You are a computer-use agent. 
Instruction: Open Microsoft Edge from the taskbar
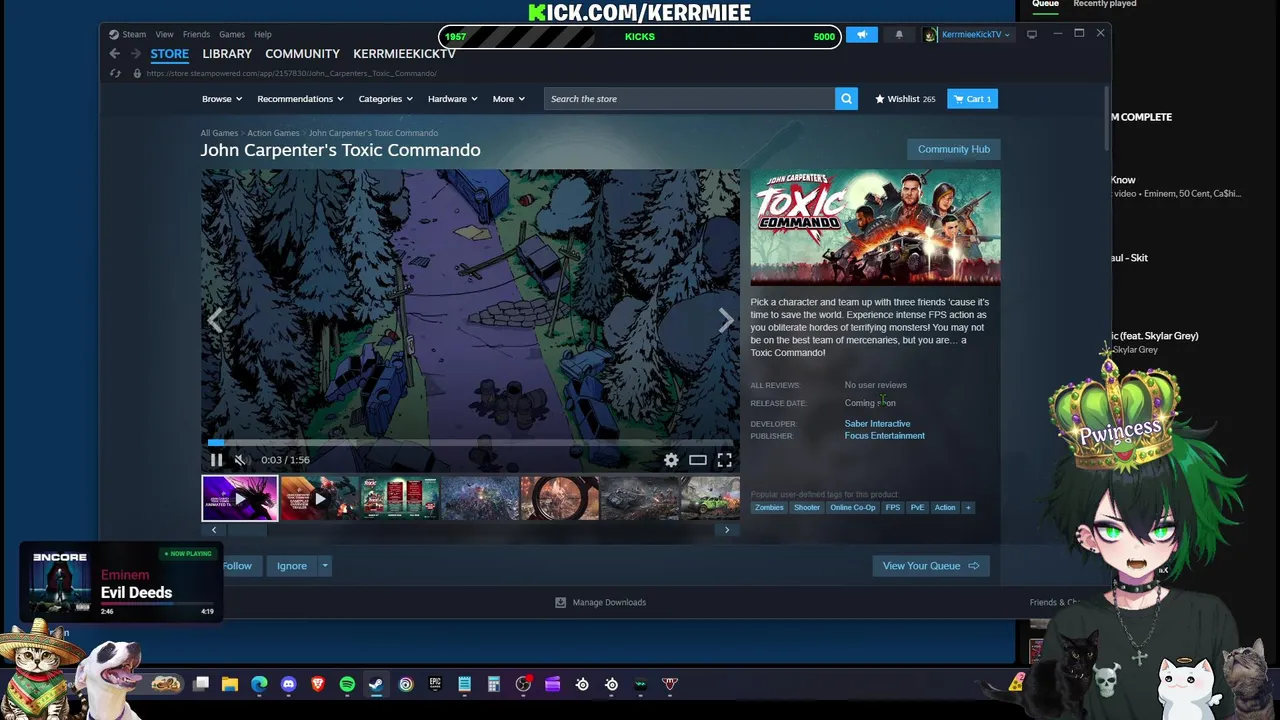[x=259, y=684]
